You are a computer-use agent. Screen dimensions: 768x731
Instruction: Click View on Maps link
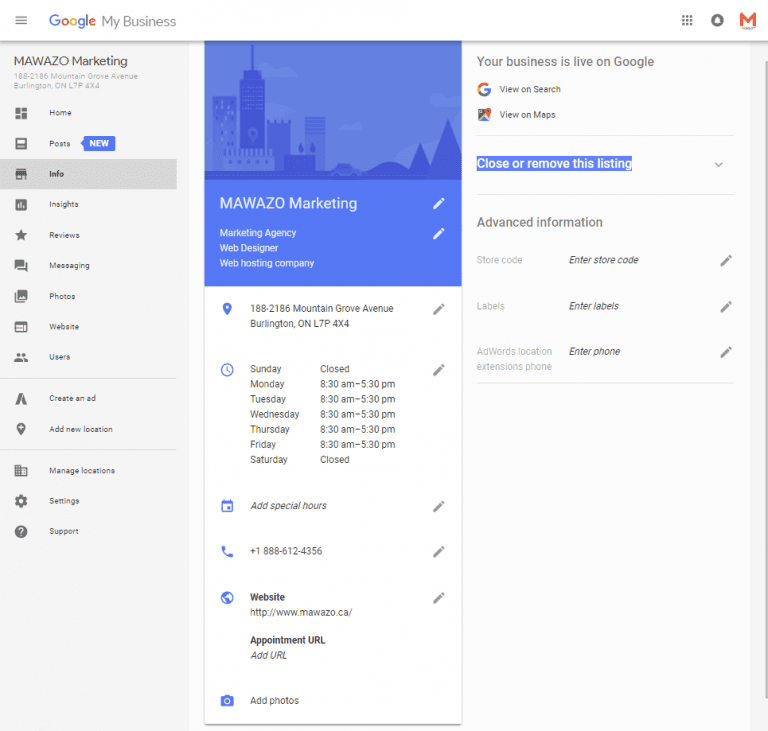pyautogui.click(x=527, y=115)
